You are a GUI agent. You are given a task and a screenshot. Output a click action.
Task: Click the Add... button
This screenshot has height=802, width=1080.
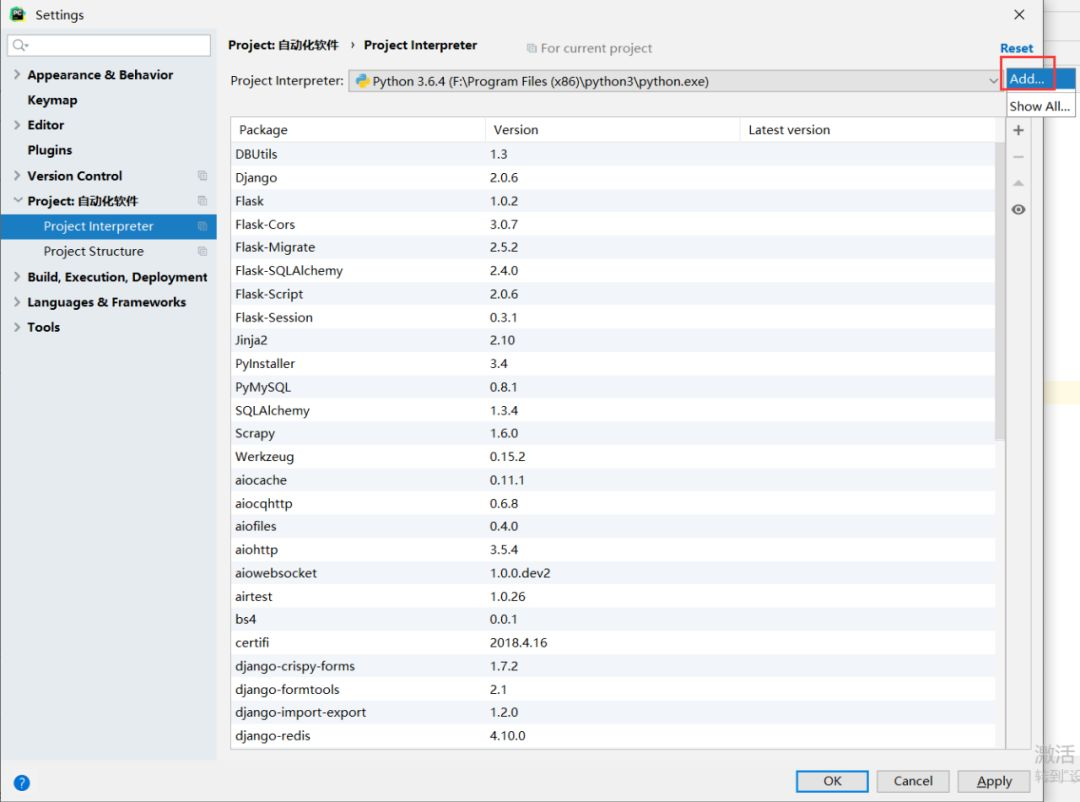pyautogui.click(x=1027, y=79)
